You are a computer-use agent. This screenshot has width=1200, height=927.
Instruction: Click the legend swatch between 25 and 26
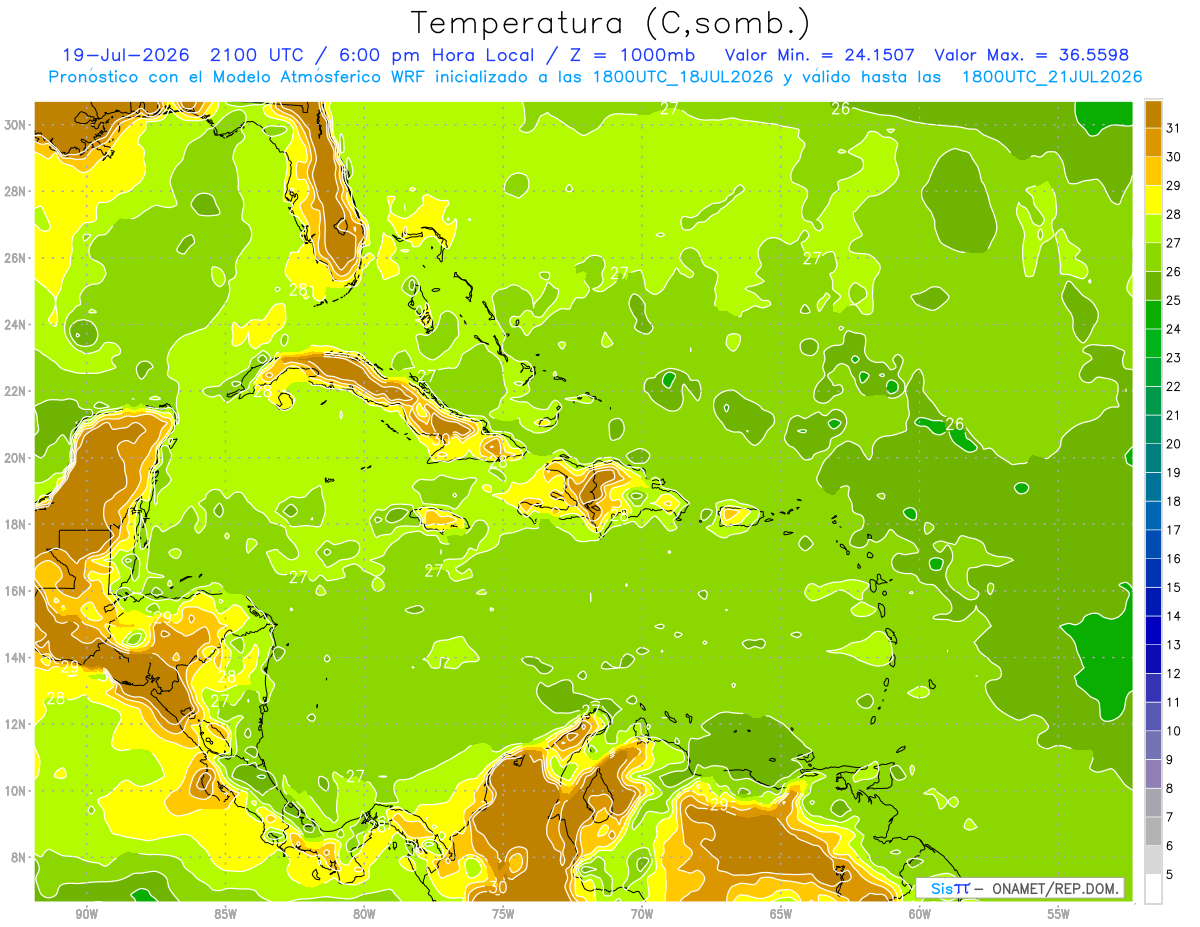pos(1153,286)
